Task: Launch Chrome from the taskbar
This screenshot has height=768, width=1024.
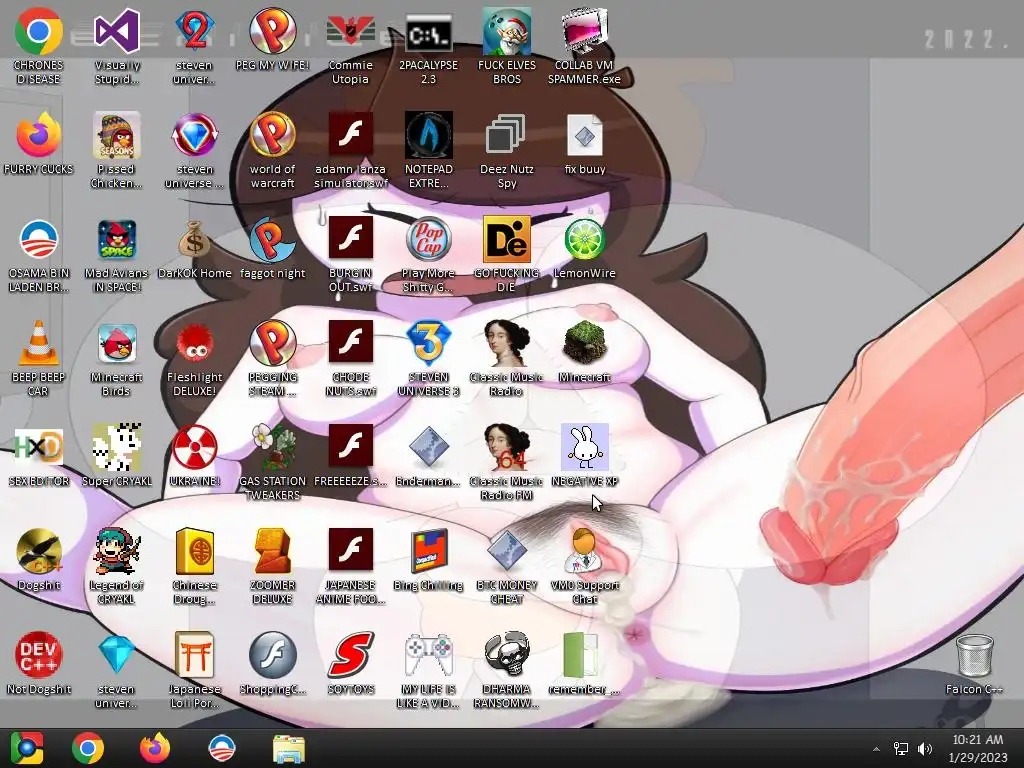Action: pos(88,748)
